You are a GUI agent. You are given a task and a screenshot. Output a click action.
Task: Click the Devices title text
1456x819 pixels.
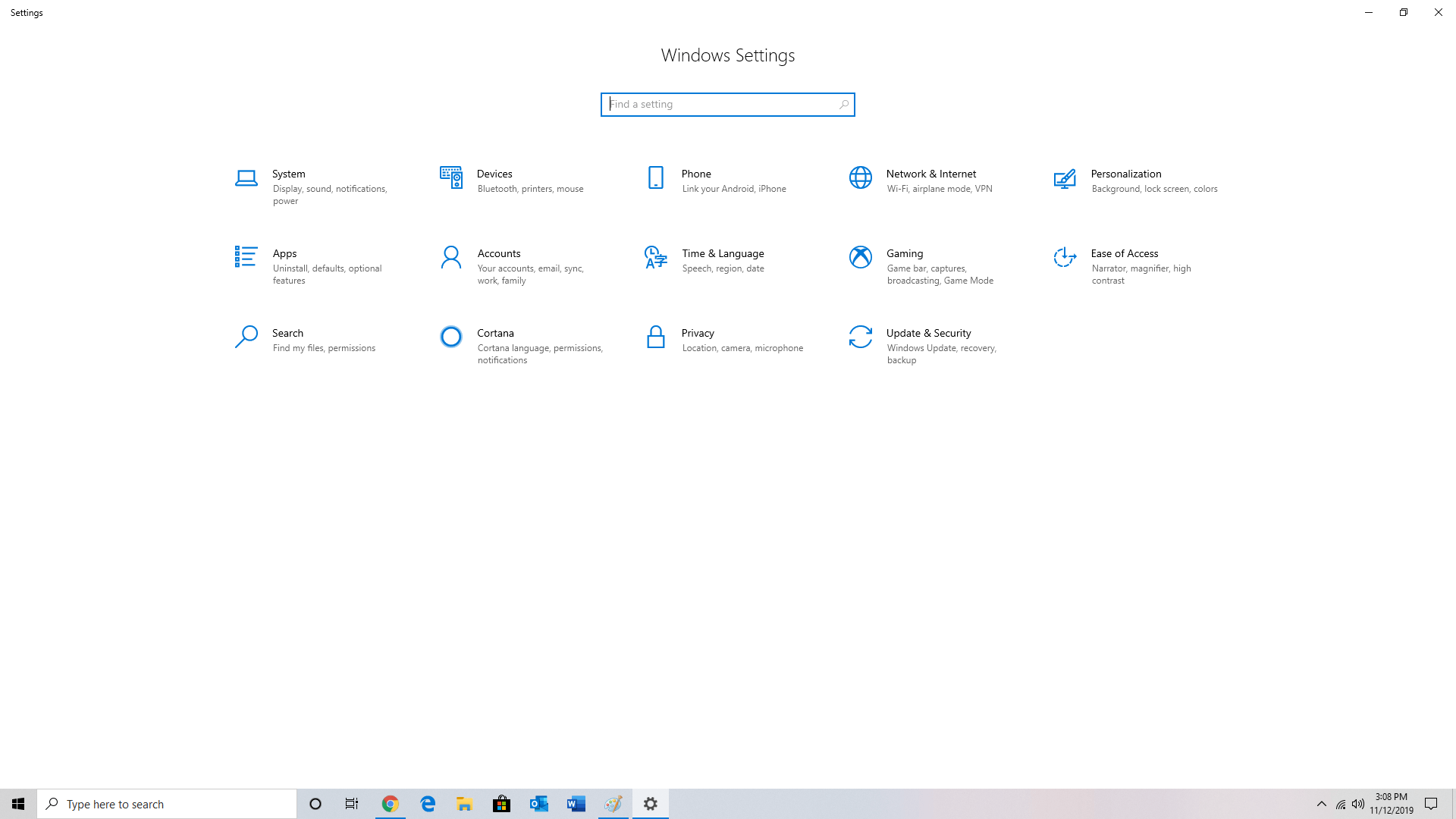point(494,174)
